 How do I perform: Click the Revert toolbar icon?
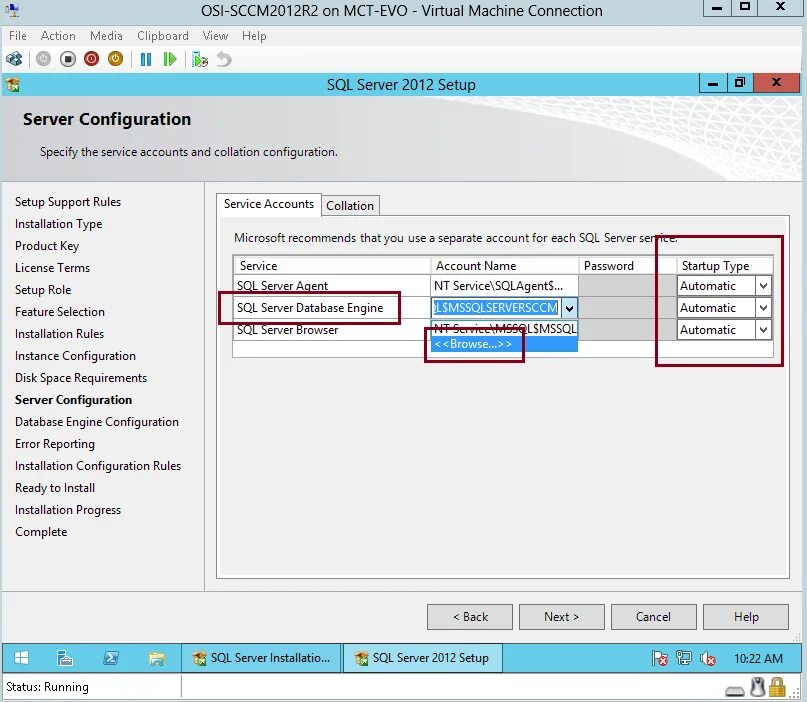coord(224,59)
